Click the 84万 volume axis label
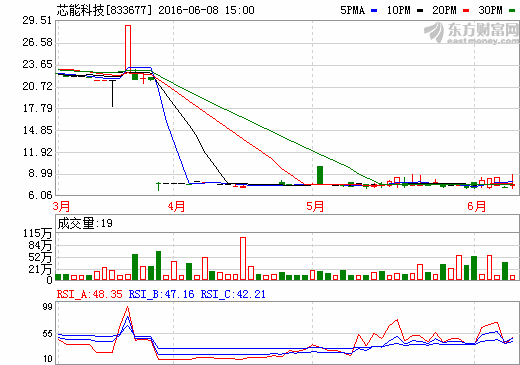 (x=40, y=245)
